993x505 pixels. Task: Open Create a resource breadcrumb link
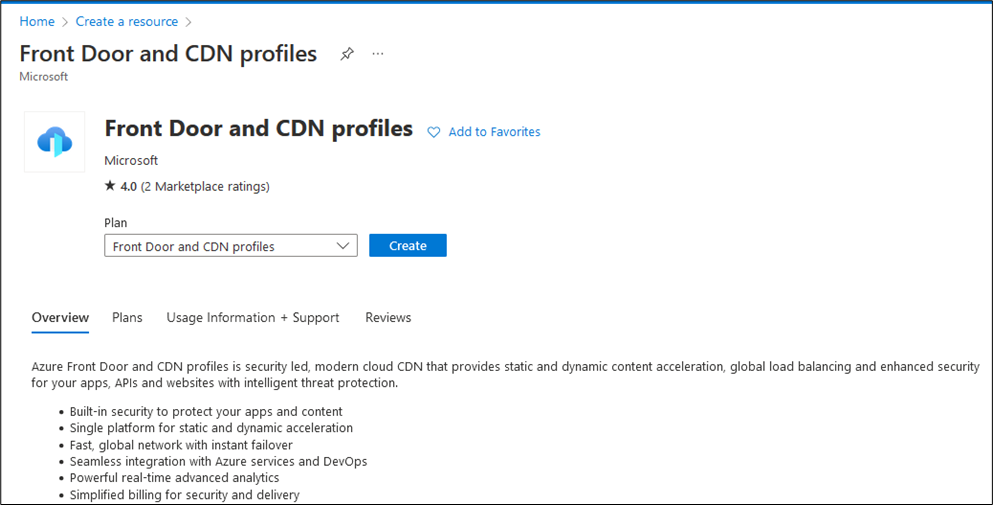pos(127,22)
